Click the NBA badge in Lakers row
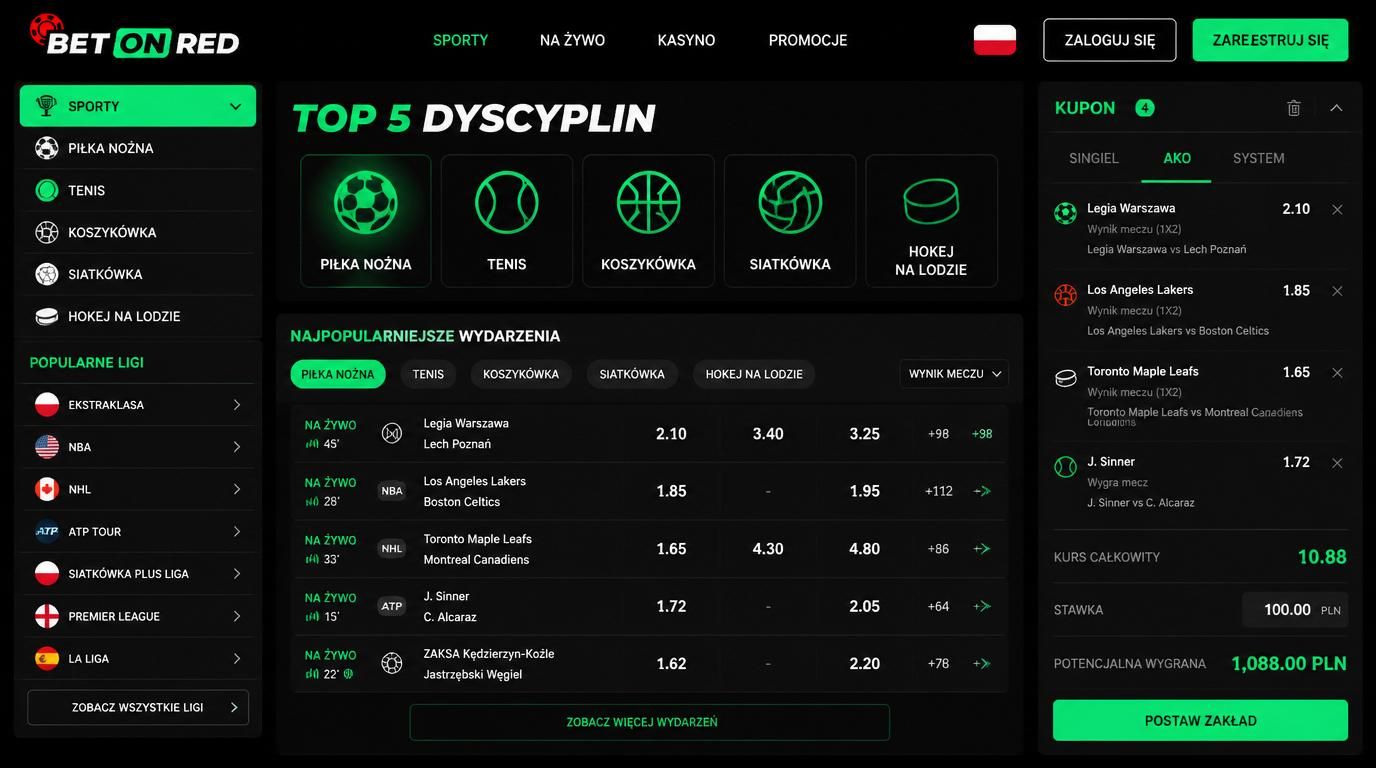The height and width of the screenshot is (768, 1376). (392, 491)
